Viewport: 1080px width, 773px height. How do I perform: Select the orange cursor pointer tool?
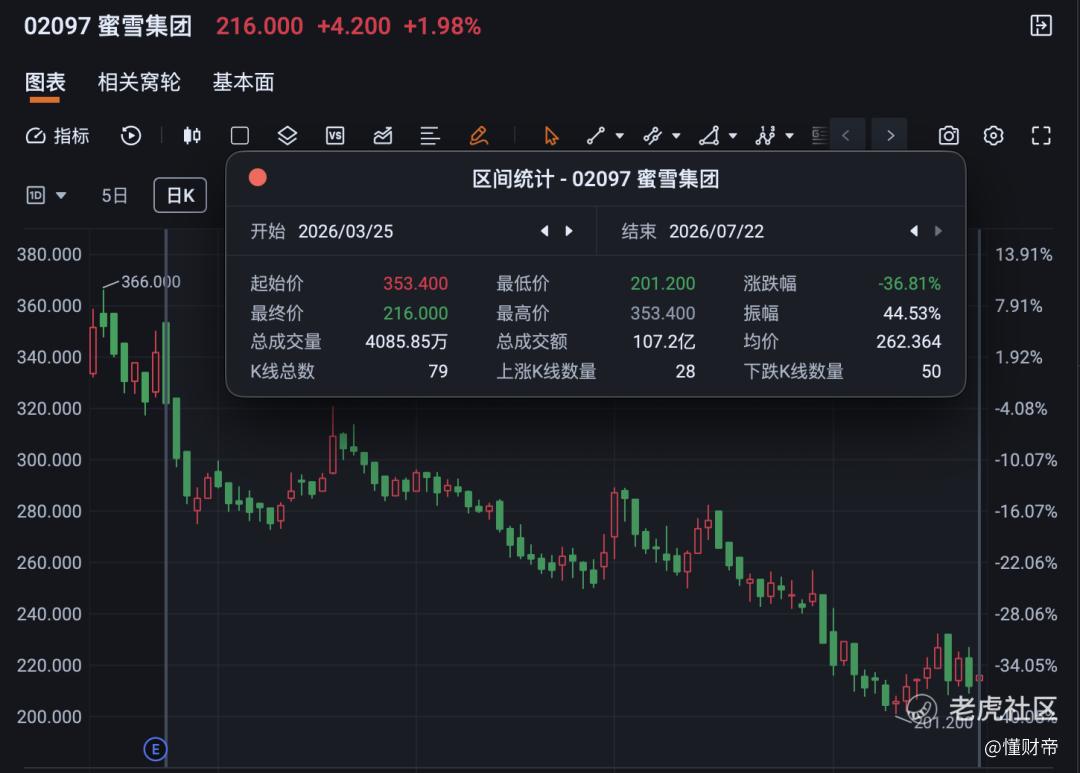551,136
